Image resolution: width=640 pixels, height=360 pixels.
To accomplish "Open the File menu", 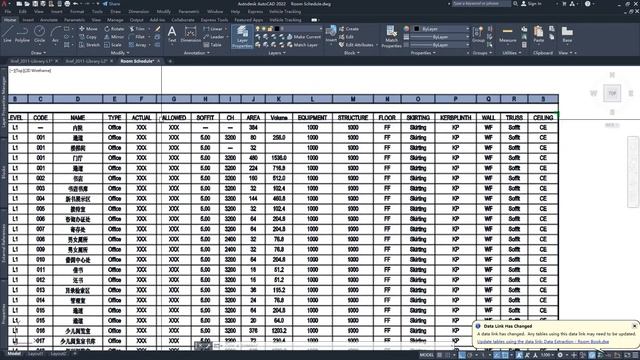I will pos(8,12).
